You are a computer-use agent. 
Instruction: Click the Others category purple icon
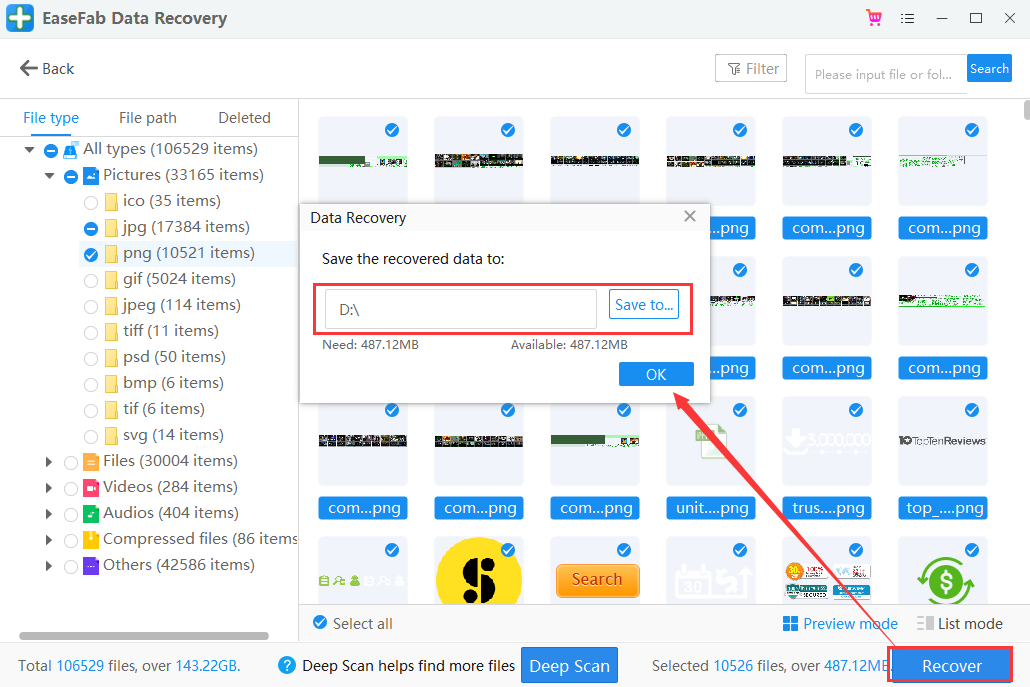pos(91,565)
